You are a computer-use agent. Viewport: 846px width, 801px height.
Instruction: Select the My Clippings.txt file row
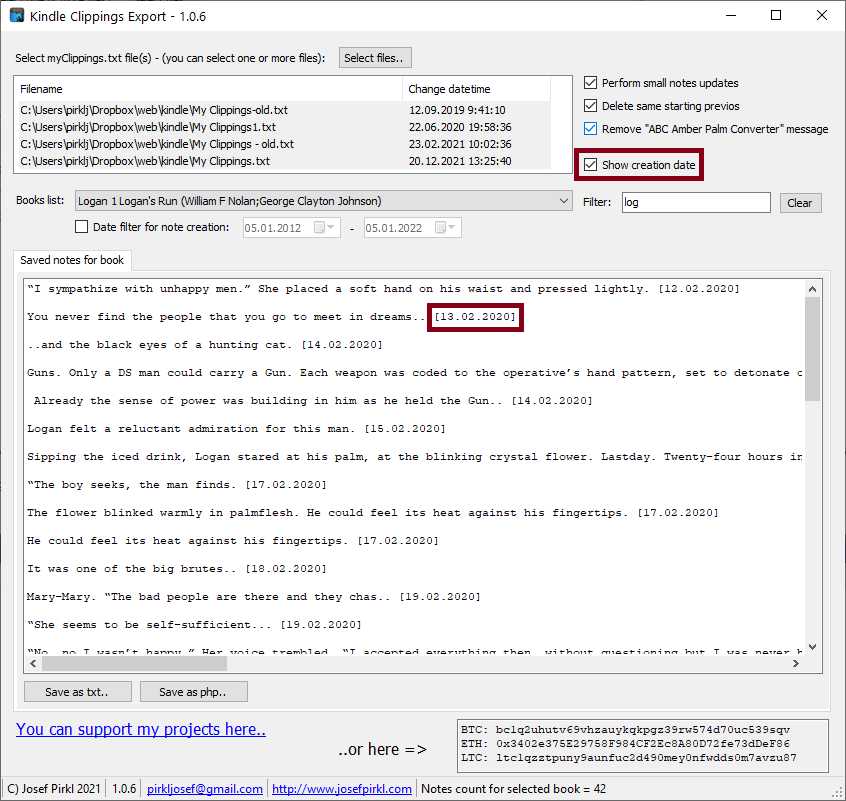click(285, 161)
